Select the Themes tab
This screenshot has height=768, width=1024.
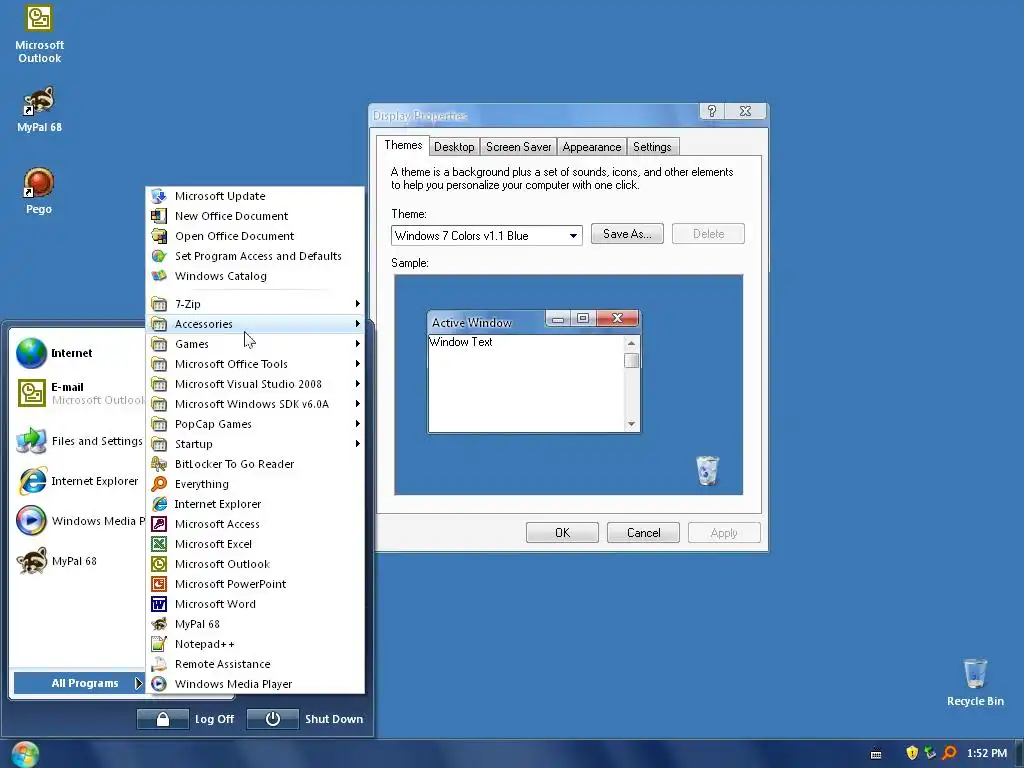click(x=403, y=145)
